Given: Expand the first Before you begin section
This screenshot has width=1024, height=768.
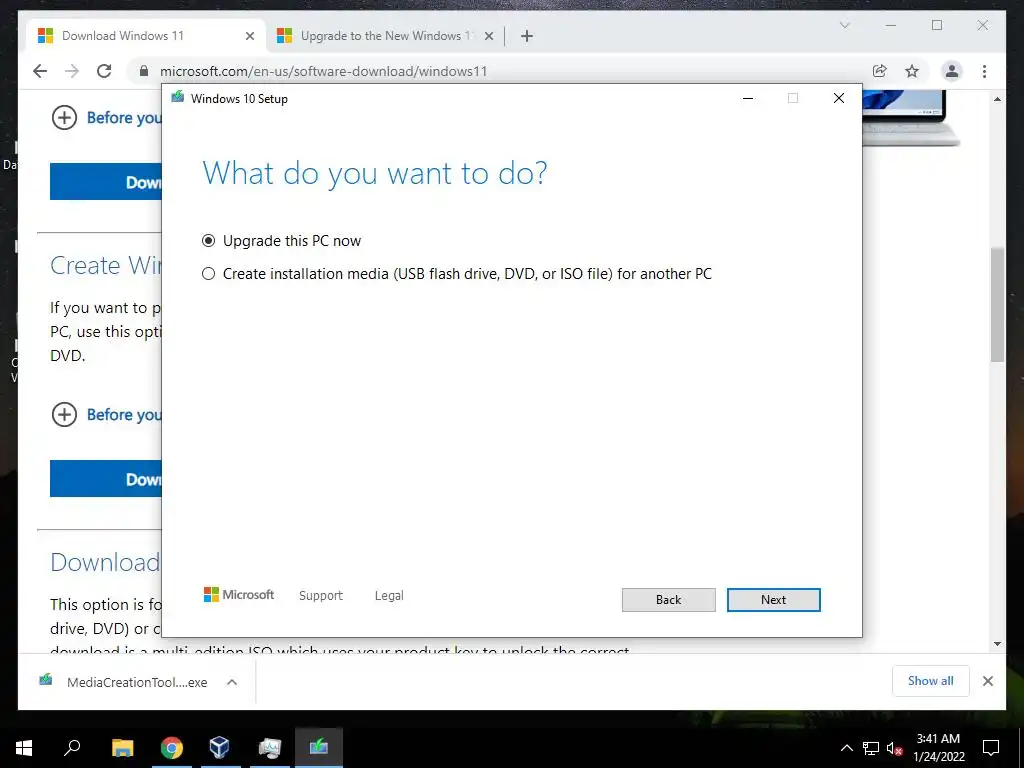Looking at the screenshot, I should click(x=106, y=118).
